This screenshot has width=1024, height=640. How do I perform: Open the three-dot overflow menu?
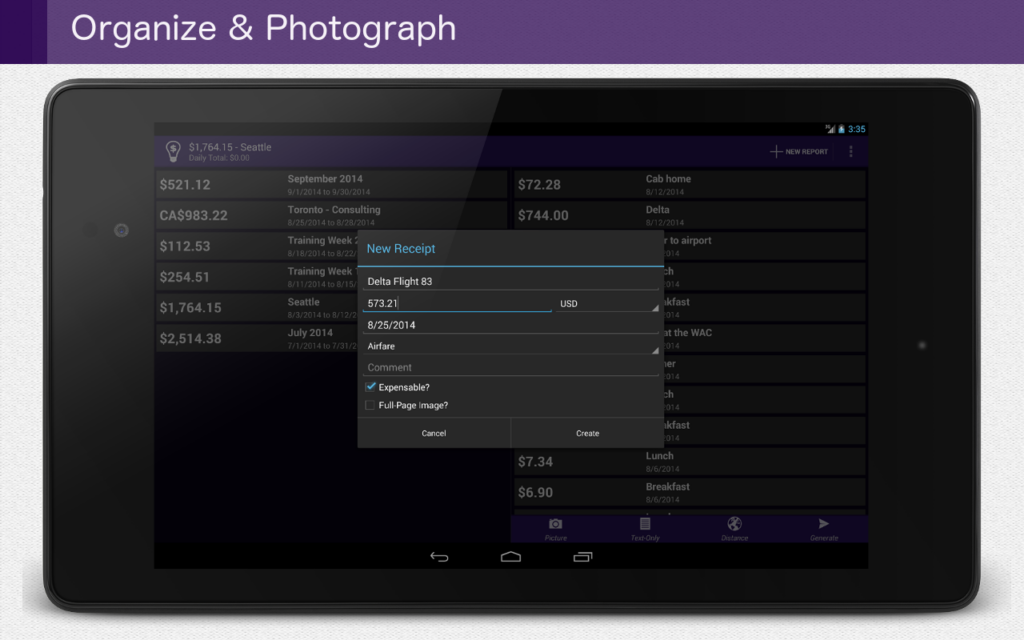[850, 152]
